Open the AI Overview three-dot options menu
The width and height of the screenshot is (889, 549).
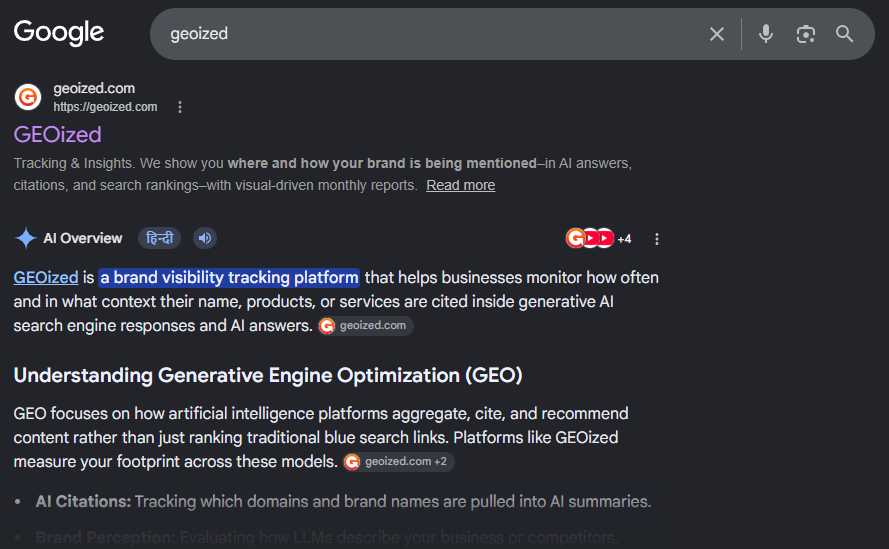pyautogui.click(x=657, y=239)
